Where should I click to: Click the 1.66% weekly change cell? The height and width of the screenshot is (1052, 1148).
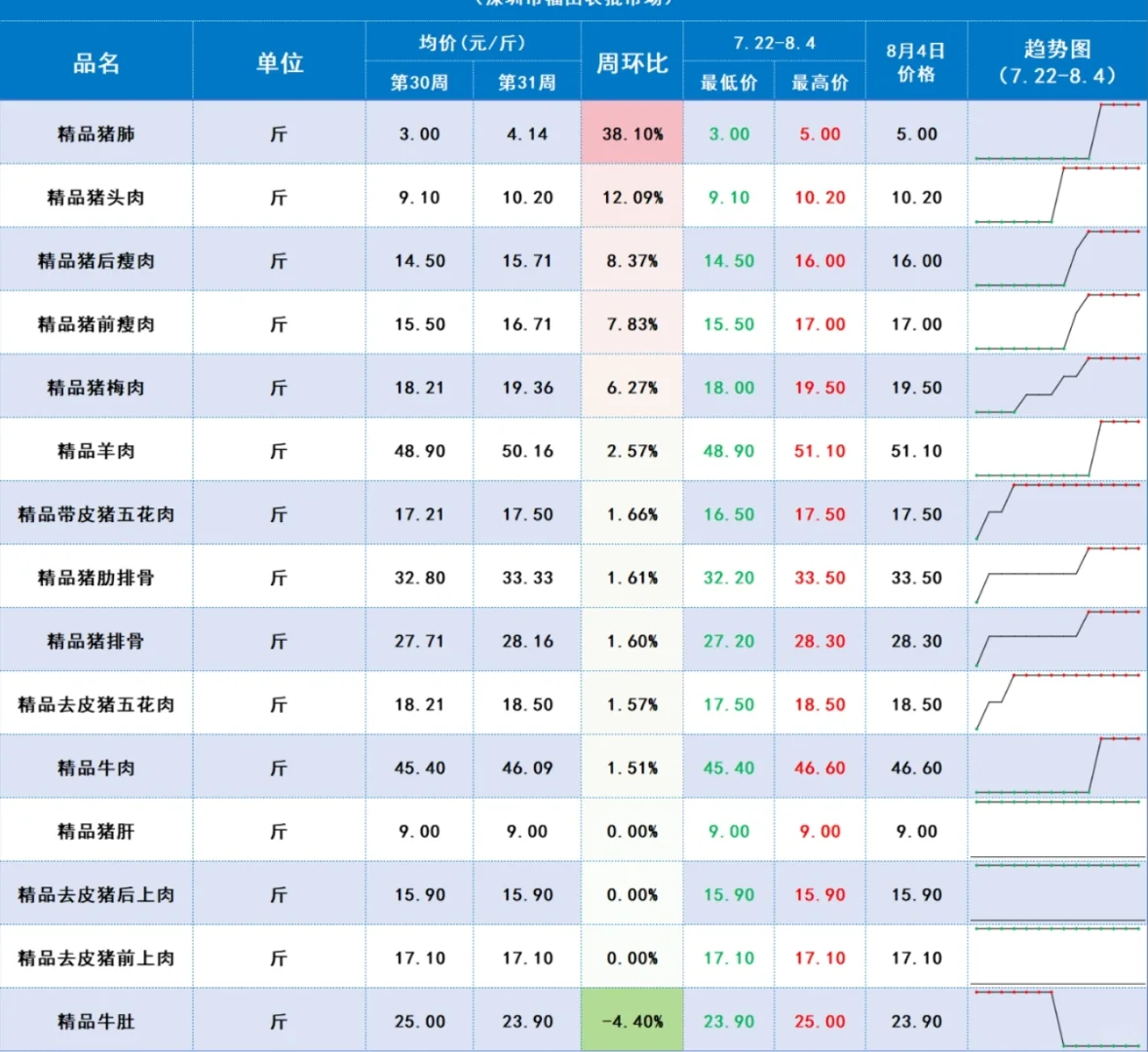[x=632, y=514]
